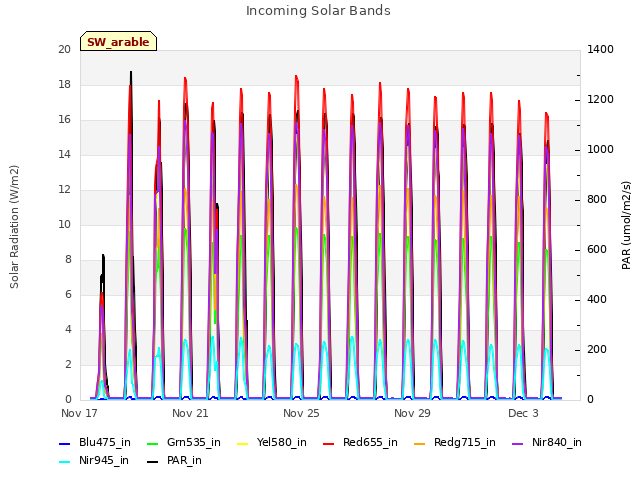Click the 10 left y-axis label
Viewport: 640px width, 480px height.
64,224
